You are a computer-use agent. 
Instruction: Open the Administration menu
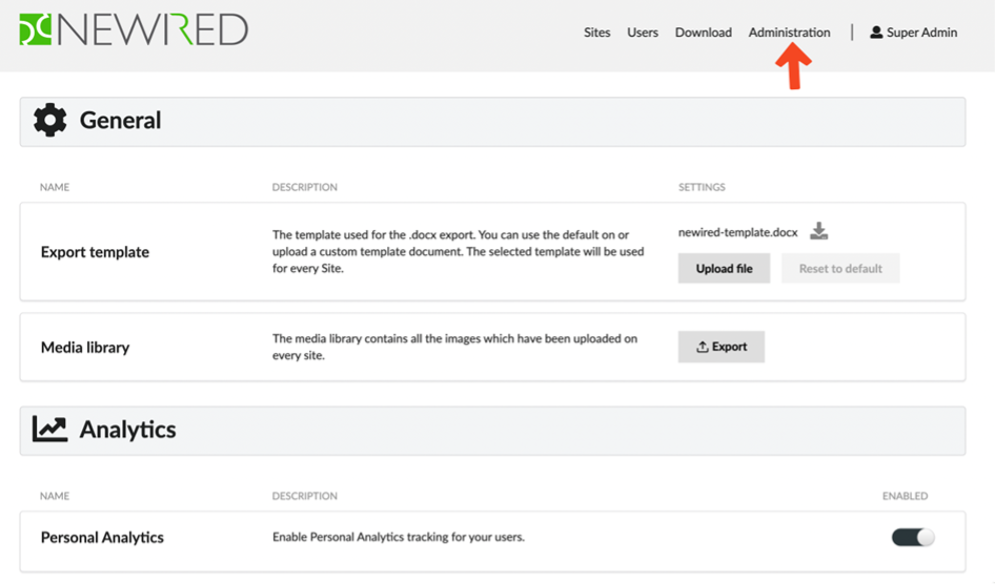pos(789,32)
